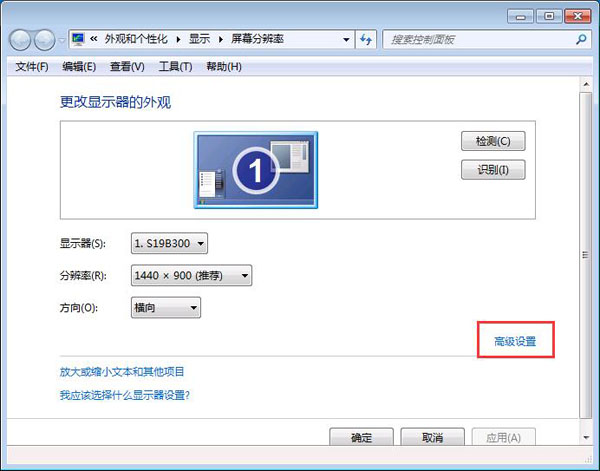The width and height of the screenshot is (600, 471).
Task: Click the 取消 button
Action: [432, 437]
